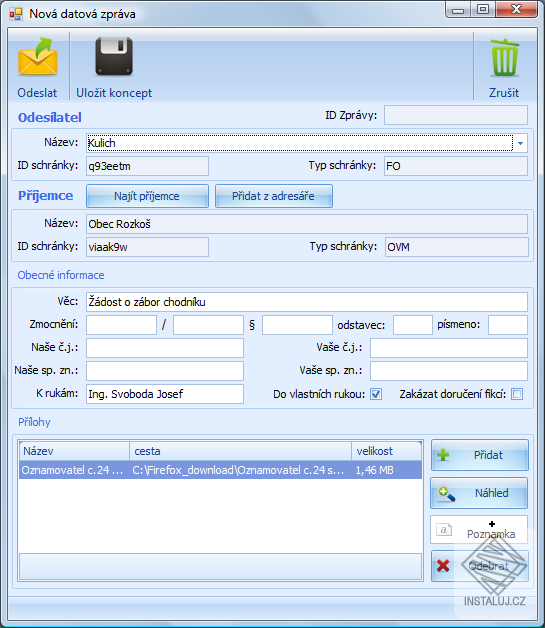545x628 pixels.
Task: Sort attachments by Název column header
Action: (x=74, y=451)
